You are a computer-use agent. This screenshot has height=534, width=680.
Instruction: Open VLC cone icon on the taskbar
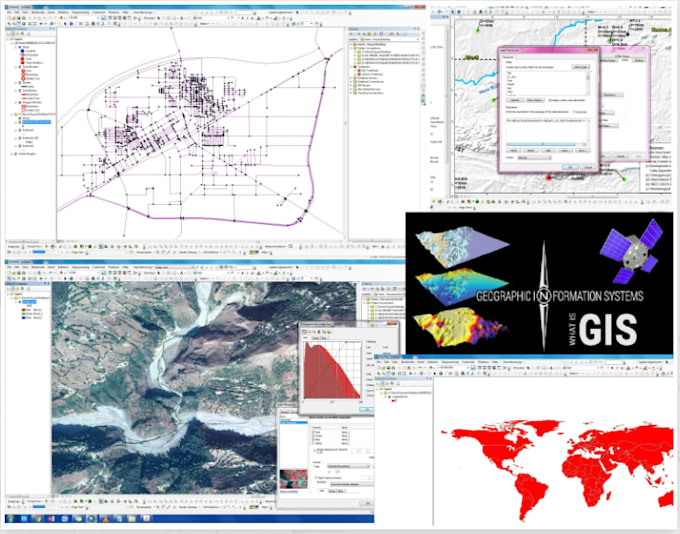(x=105, y=518)
